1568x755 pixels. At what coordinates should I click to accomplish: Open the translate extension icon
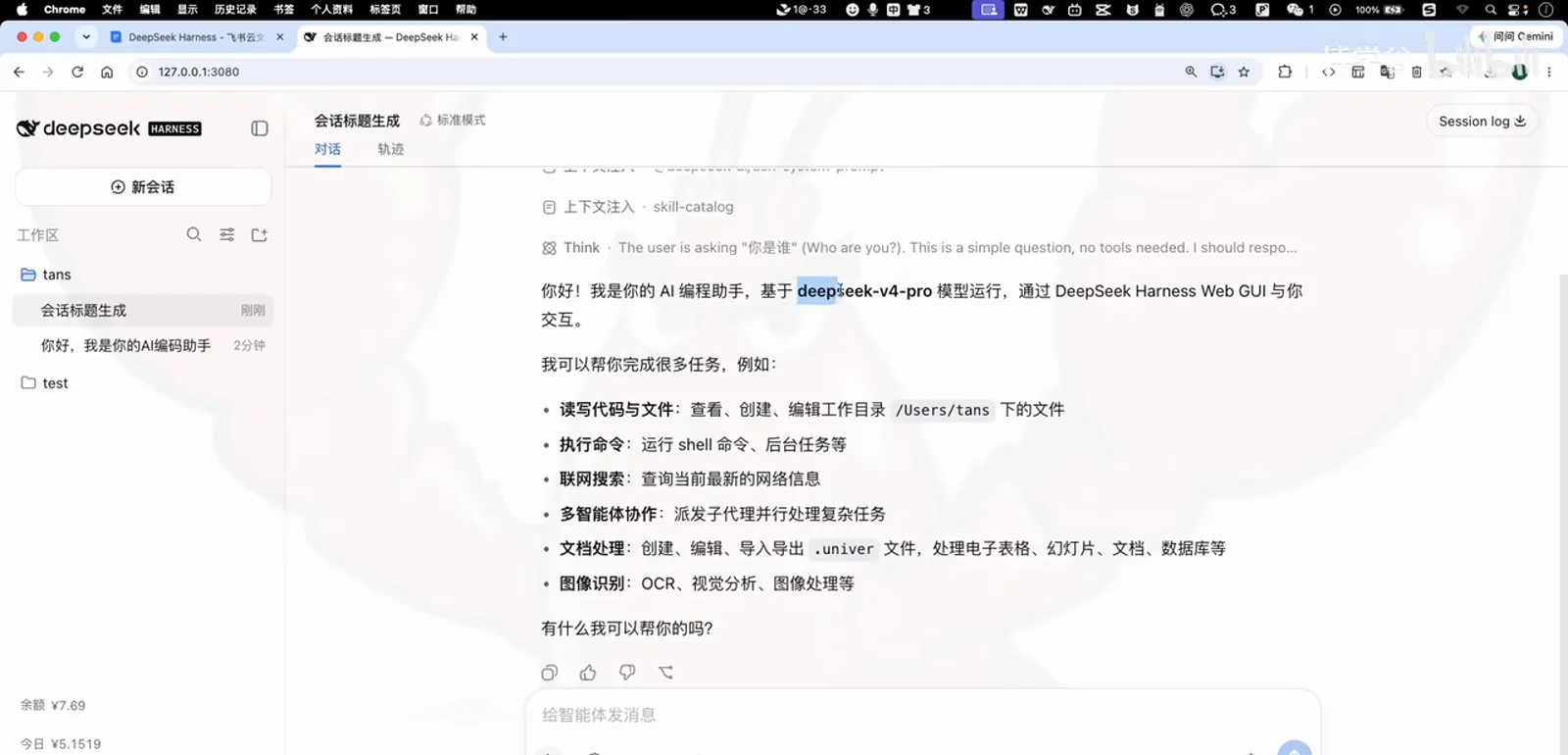(1387, 72)
